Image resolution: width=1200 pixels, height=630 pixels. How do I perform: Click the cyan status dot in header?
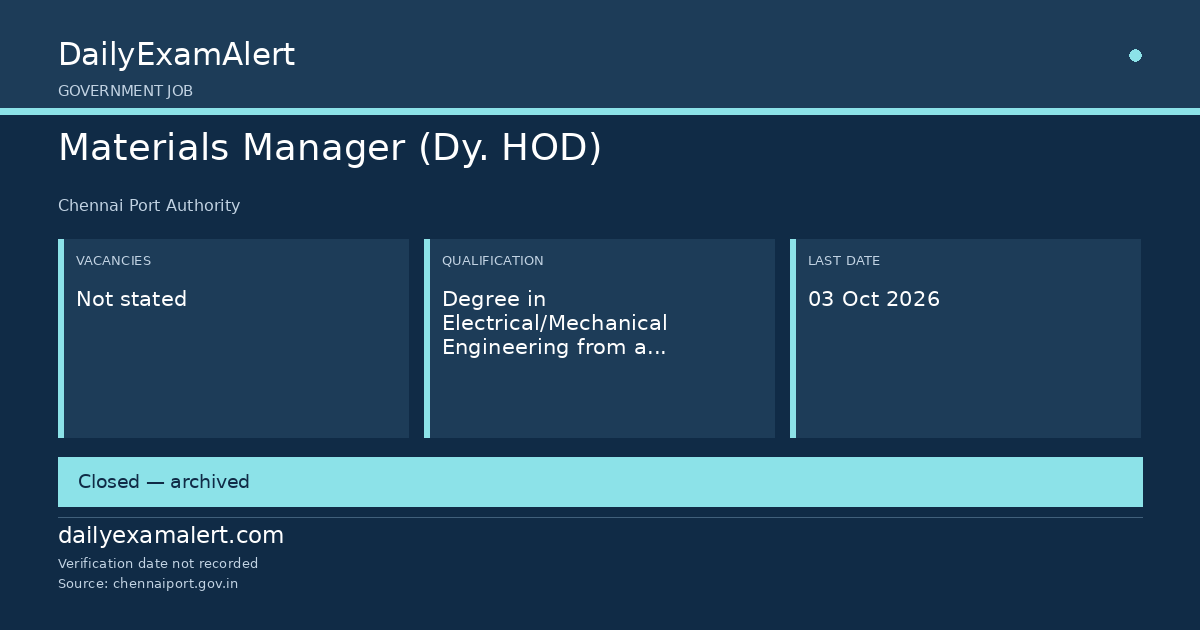[x=1135, y=56]
